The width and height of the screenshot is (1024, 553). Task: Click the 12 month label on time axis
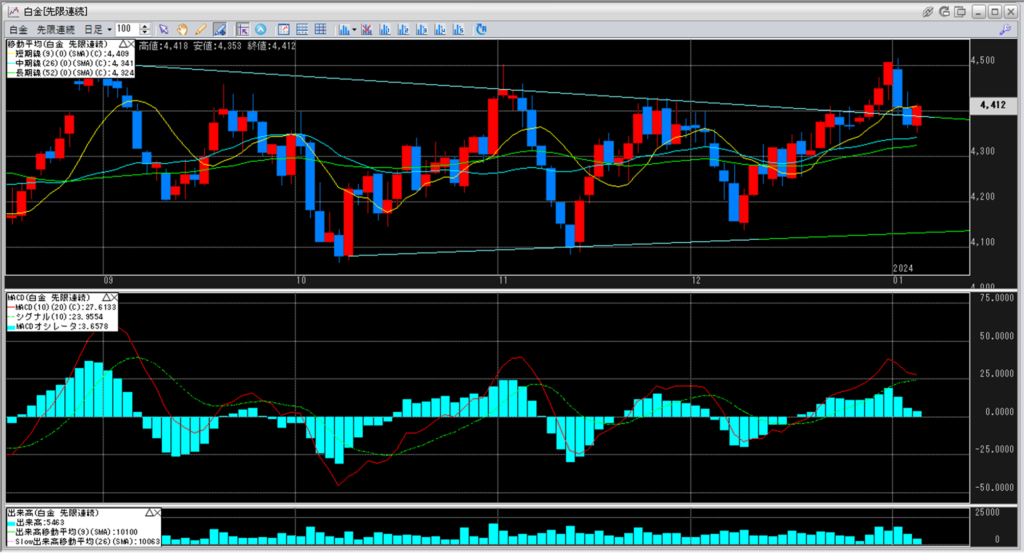(x=696, y=281)
